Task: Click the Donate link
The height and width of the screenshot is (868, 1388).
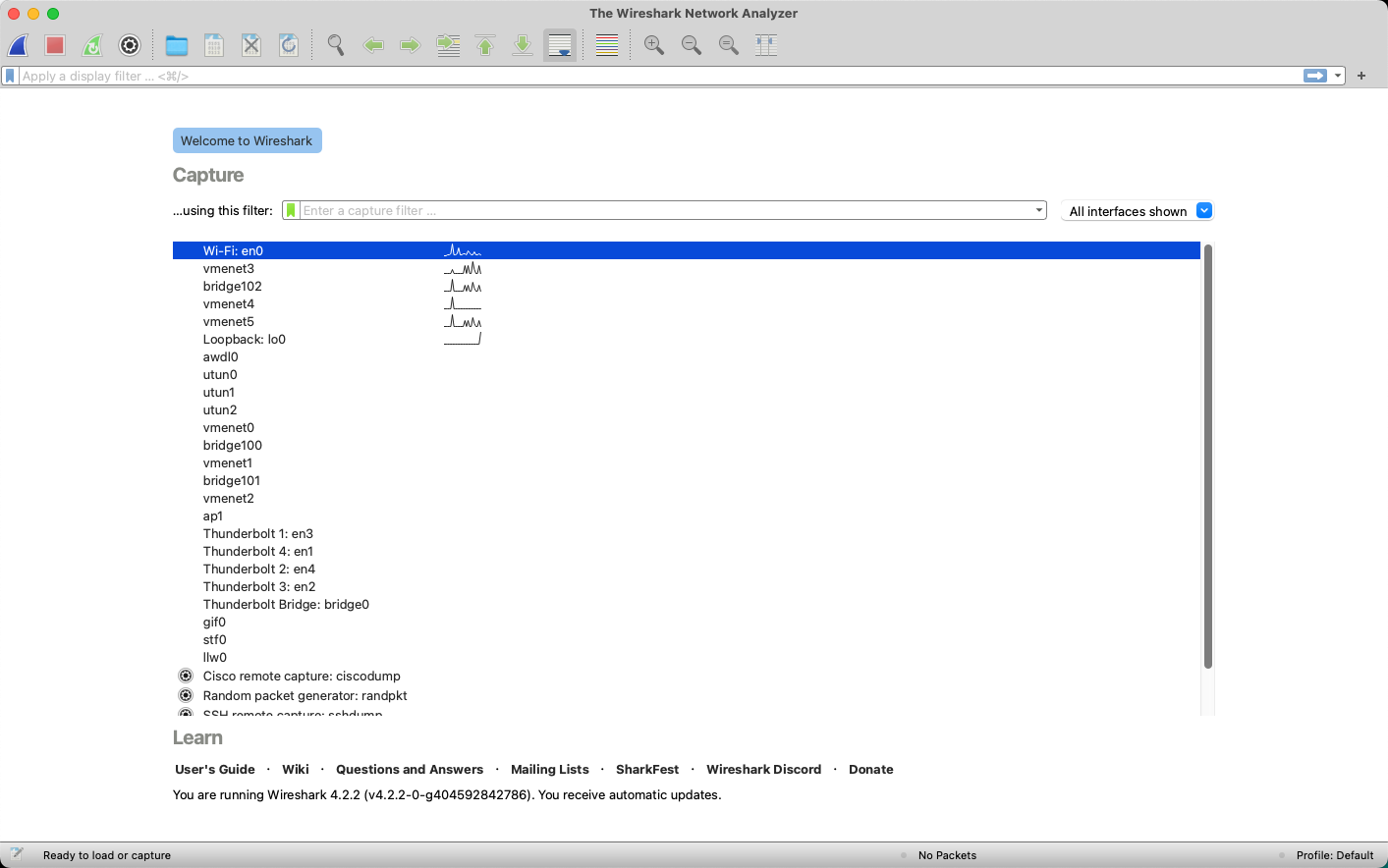Action: click(871, 769)
